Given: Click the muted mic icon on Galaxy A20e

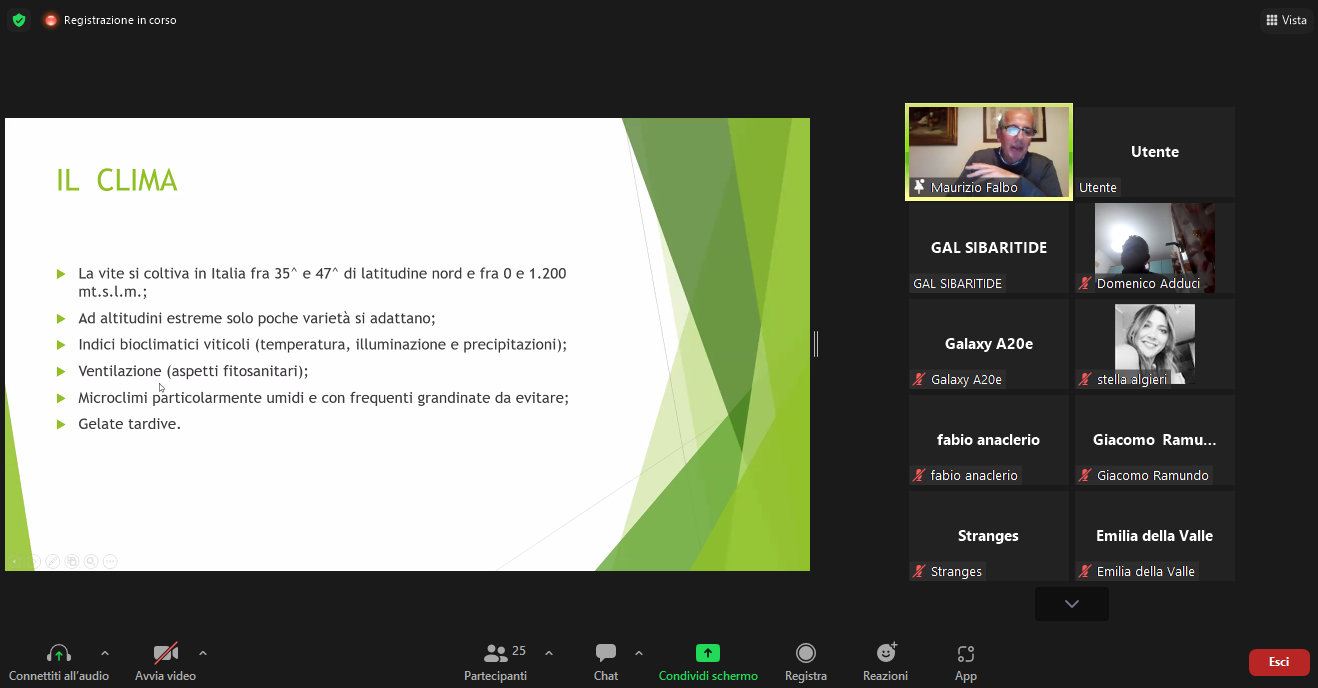Looking at the screenshot, I should point(919,380).
